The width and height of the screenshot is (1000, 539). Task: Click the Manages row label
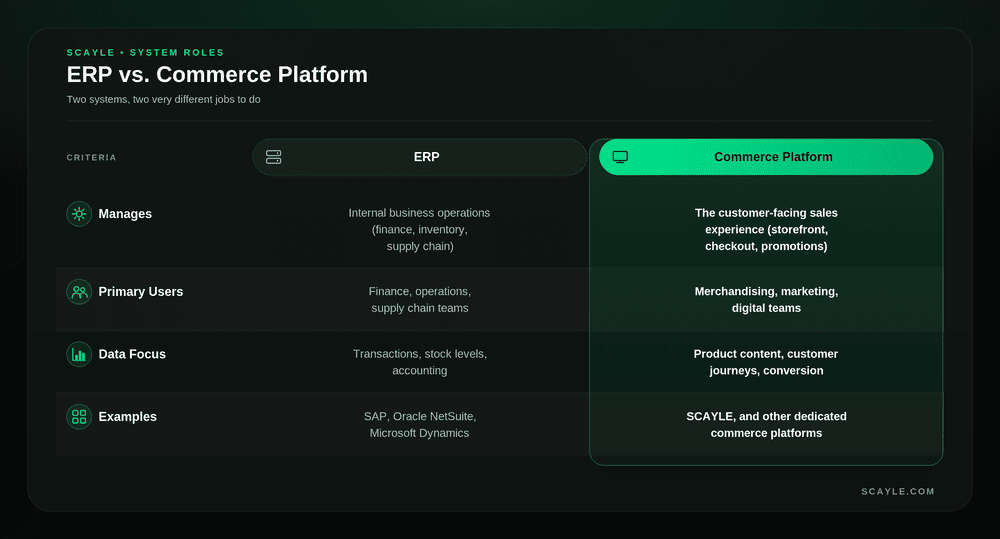pyautogui.click(x=125, y=214)
